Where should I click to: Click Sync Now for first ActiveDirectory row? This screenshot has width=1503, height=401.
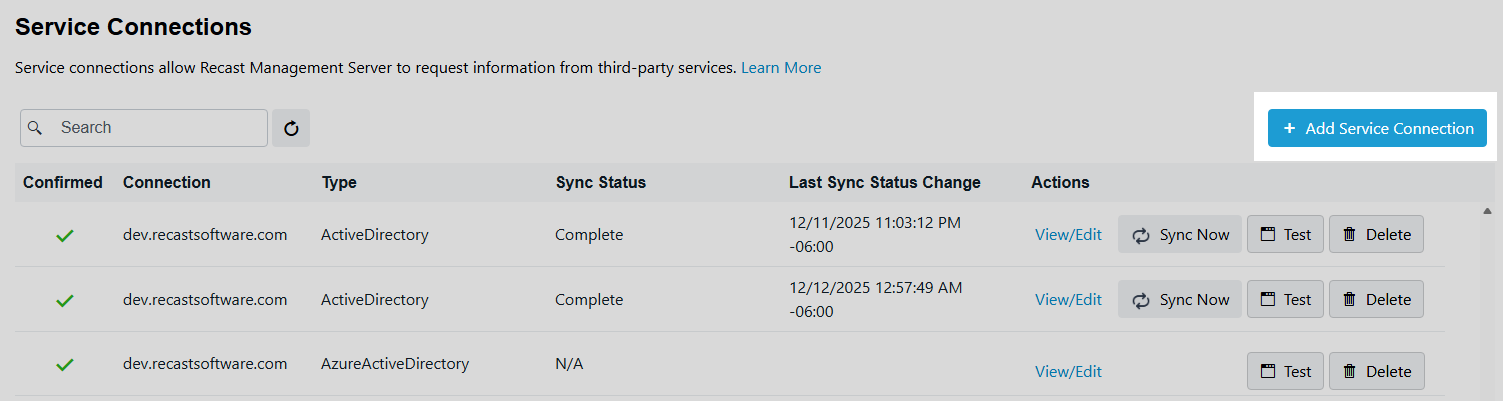[x=1180, y=235]
